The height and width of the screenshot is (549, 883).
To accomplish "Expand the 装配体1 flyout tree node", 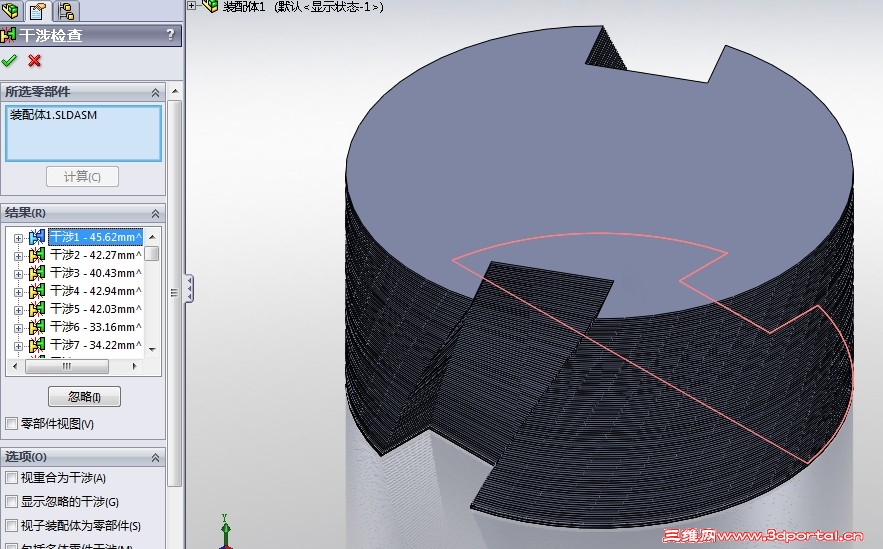I will (x=191, y=6).
